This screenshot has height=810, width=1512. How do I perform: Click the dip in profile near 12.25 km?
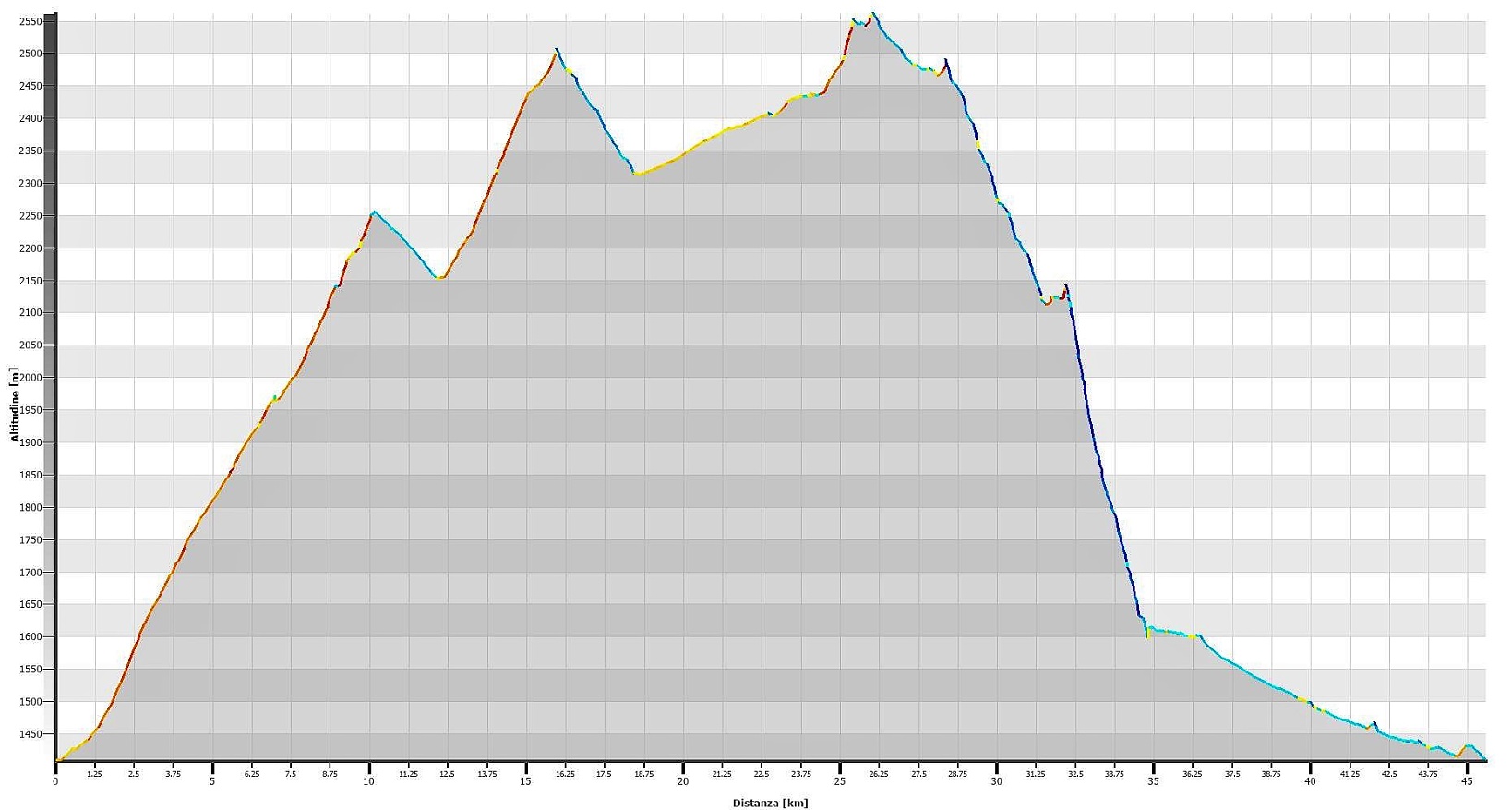point(440,277)
